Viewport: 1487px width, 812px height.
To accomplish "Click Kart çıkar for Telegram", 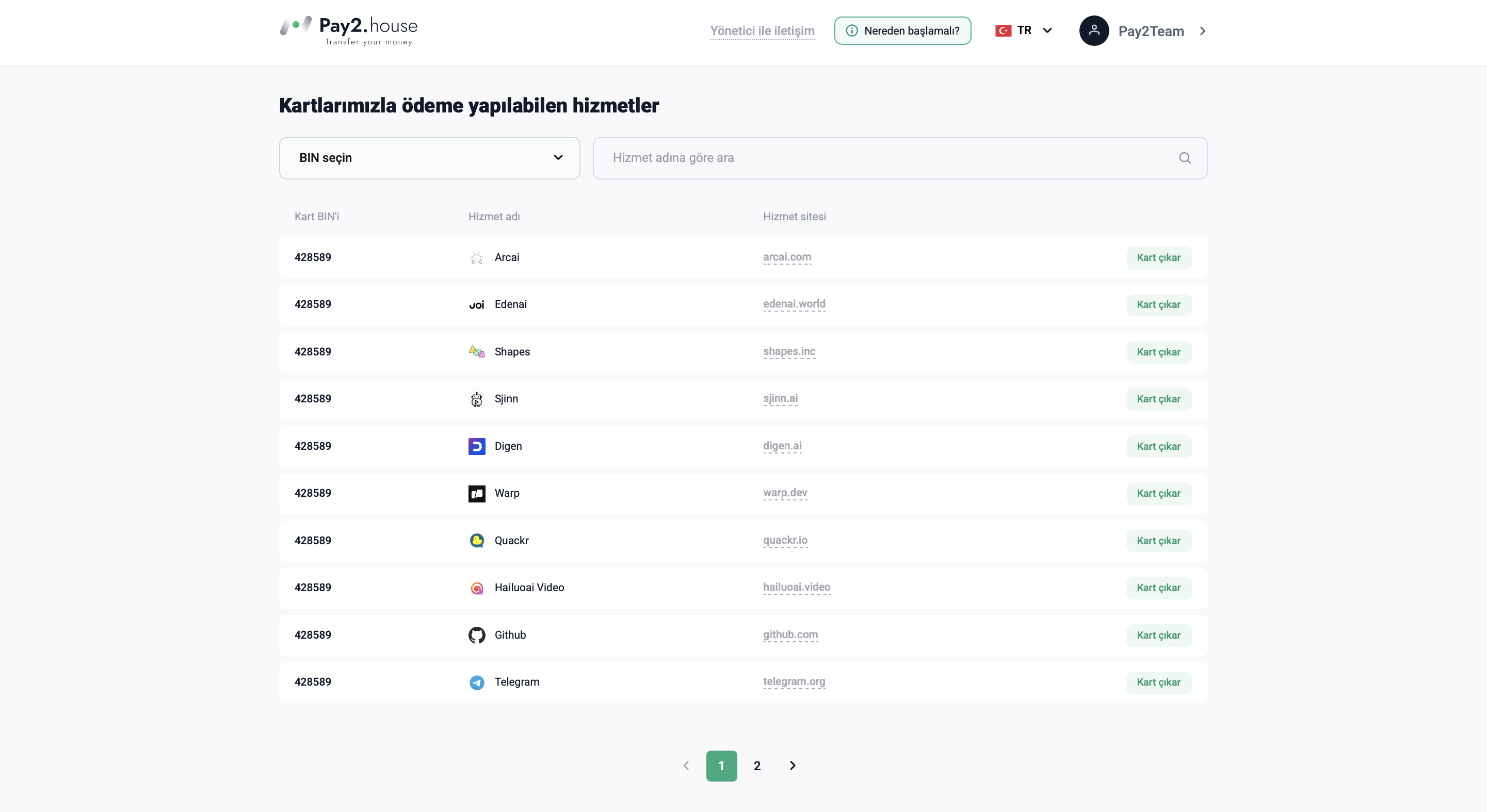I will 1158,682.
